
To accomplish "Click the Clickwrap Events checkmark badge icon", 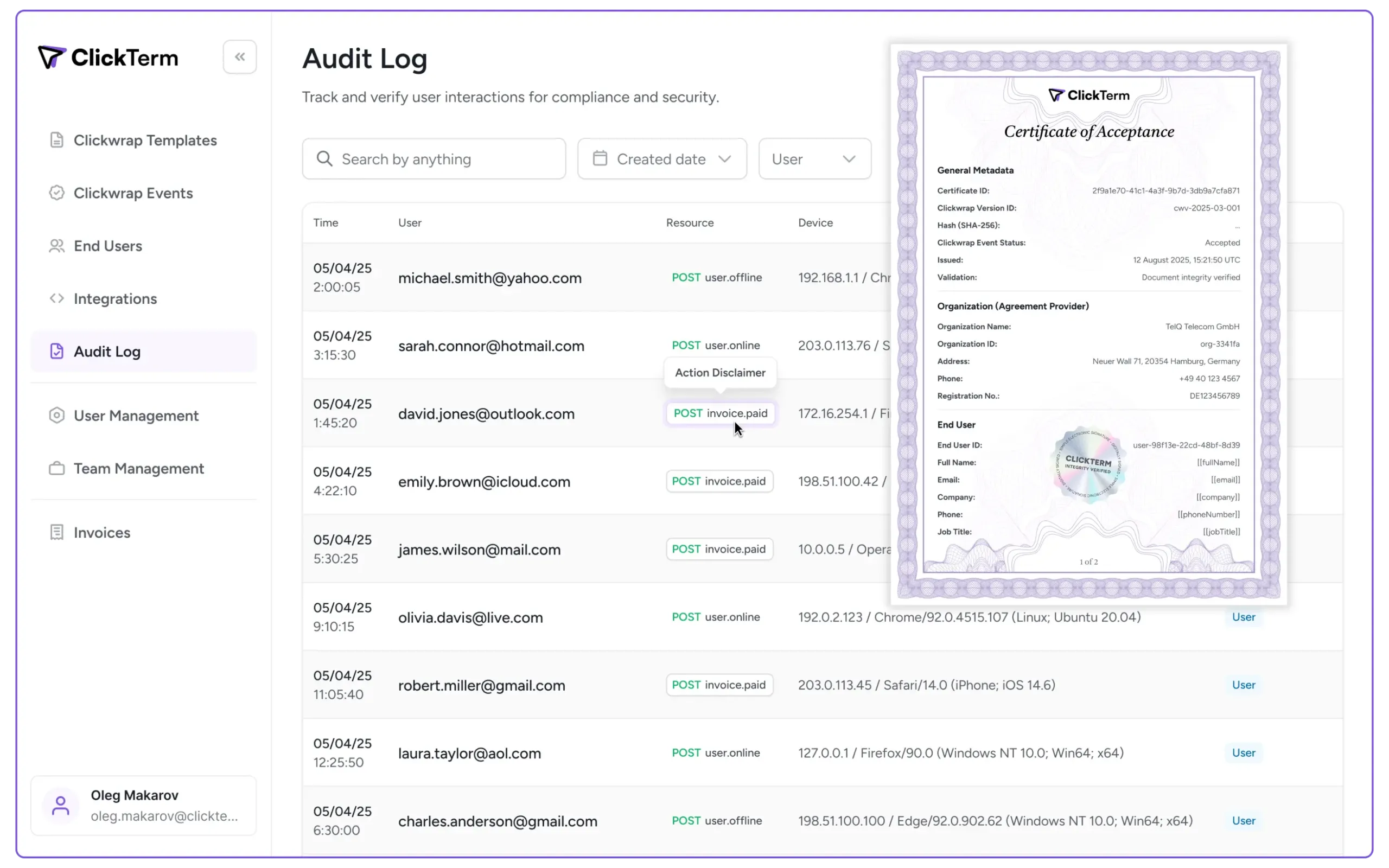I will click(56, 193).
